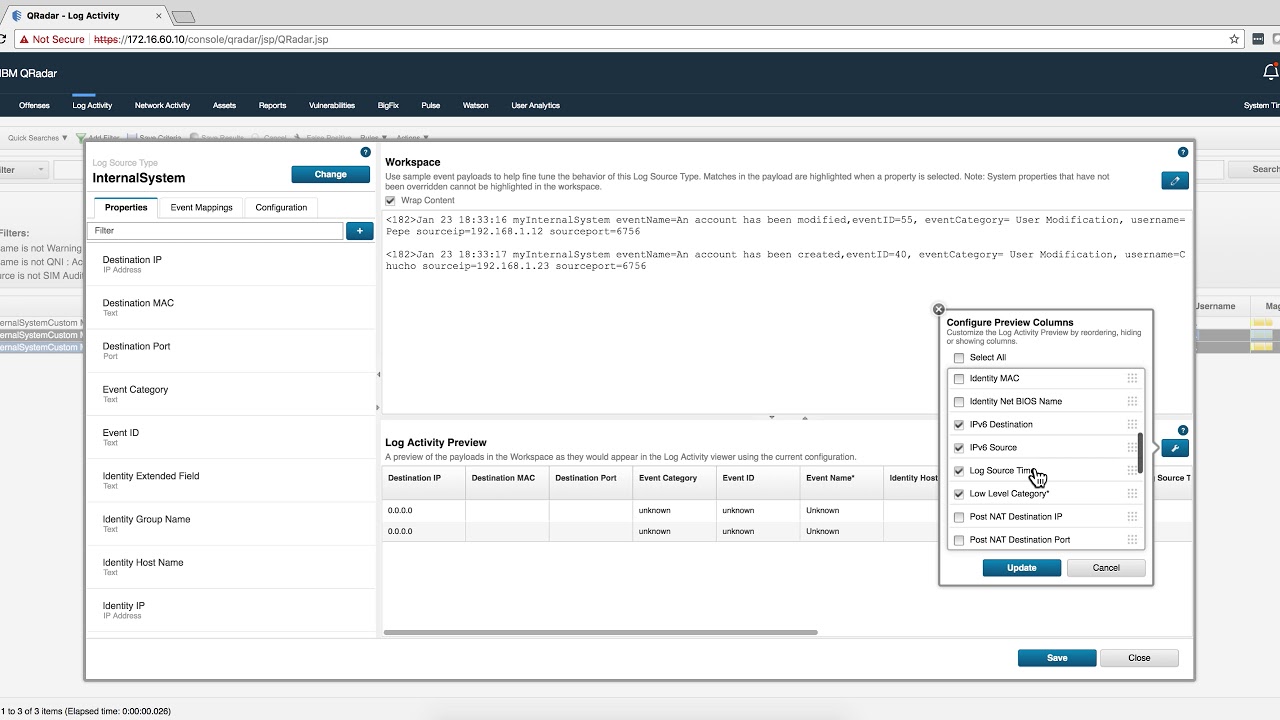Click the column list scrollbar in the popup

1141,455
